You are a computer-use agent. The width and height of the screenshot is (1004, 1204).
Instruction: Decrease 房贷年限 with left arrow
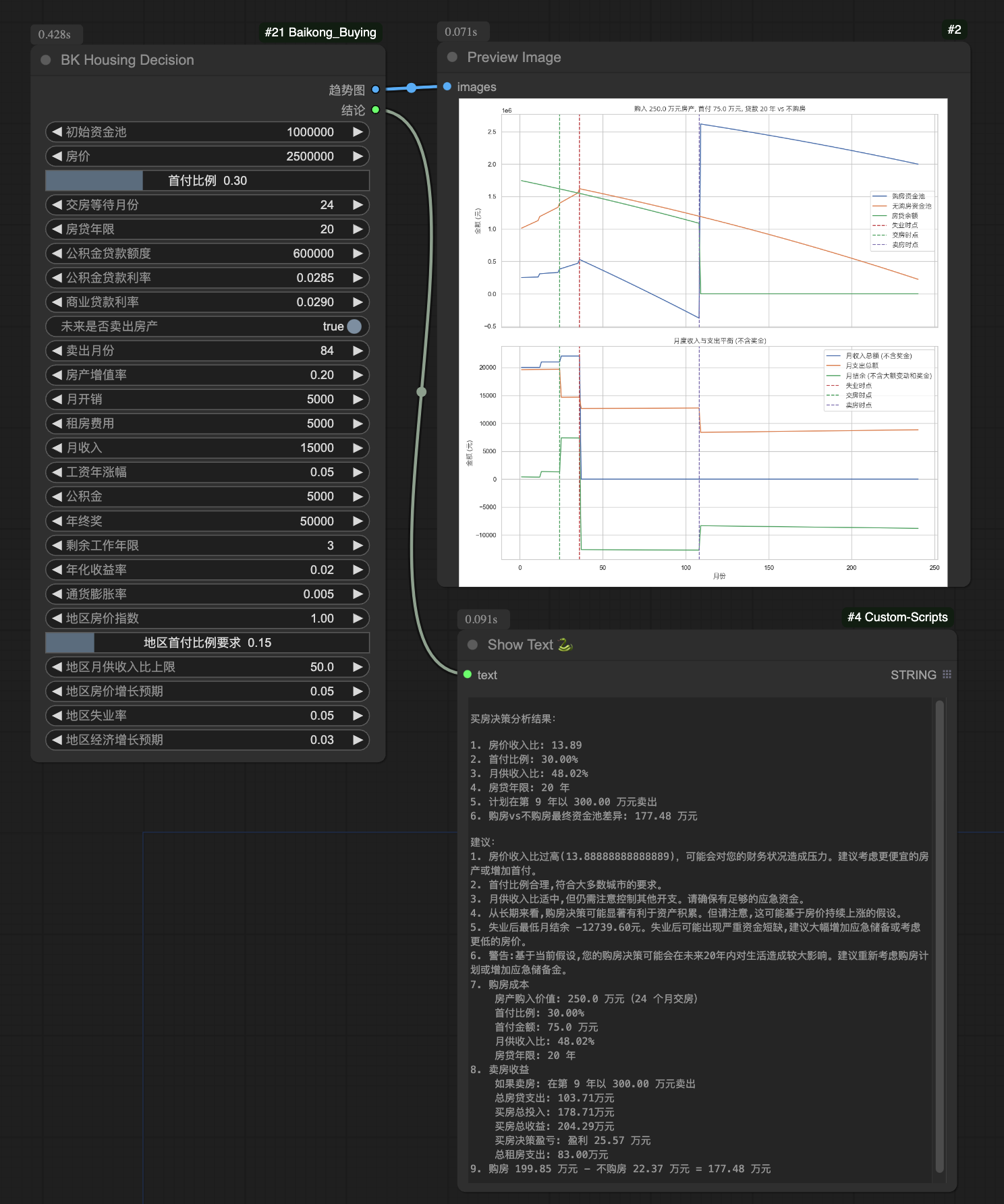click(x=57, y=229)
